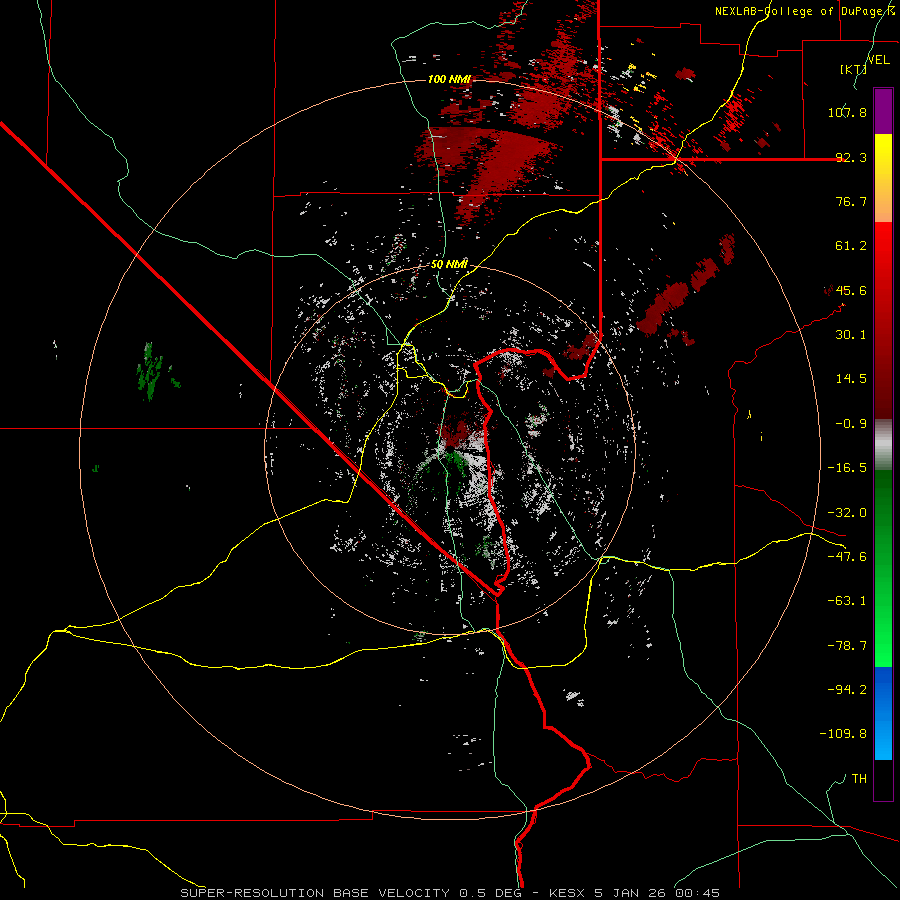900x900 pixels.
Task: Select the 45.6 legend value
Action: point(851,290)
